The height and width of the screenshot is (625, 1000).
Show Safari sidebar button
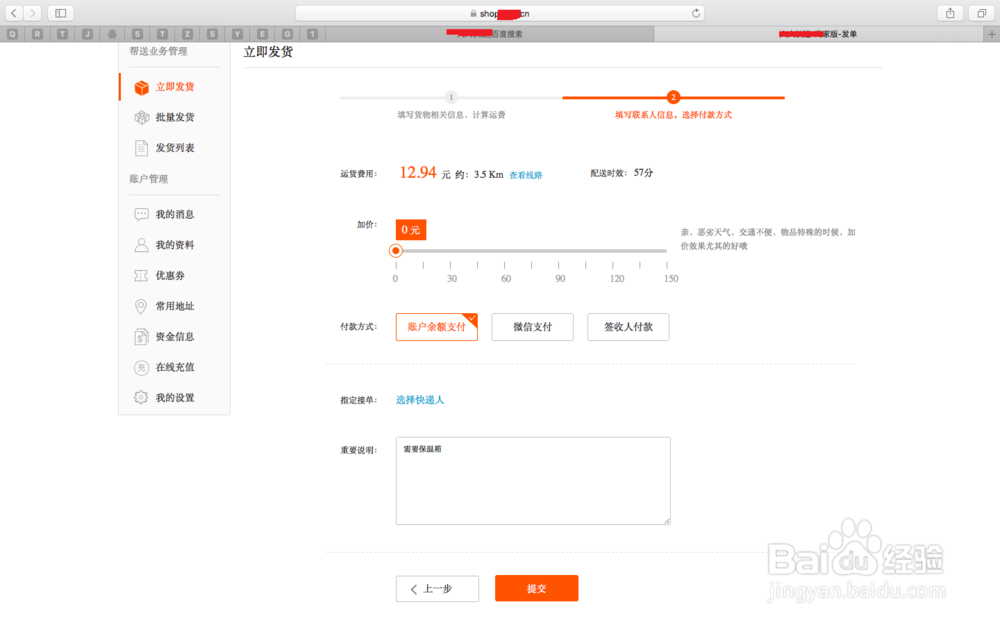(61, 13)
